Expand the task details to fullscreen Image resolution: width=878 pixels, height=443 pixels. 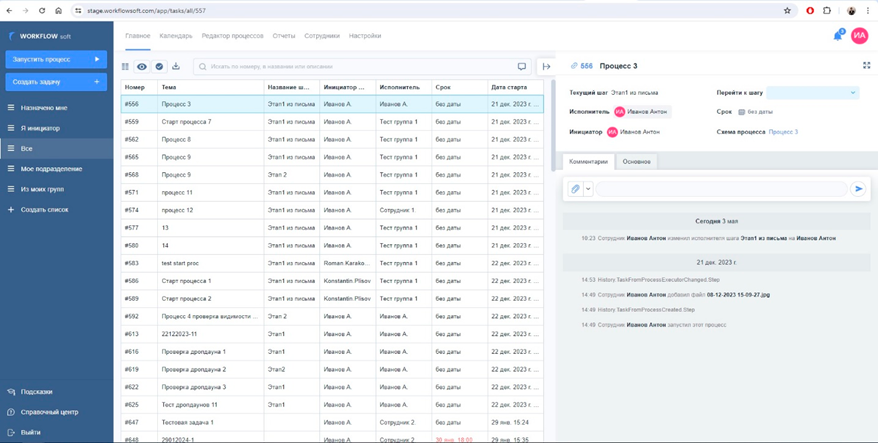point(866,66)
